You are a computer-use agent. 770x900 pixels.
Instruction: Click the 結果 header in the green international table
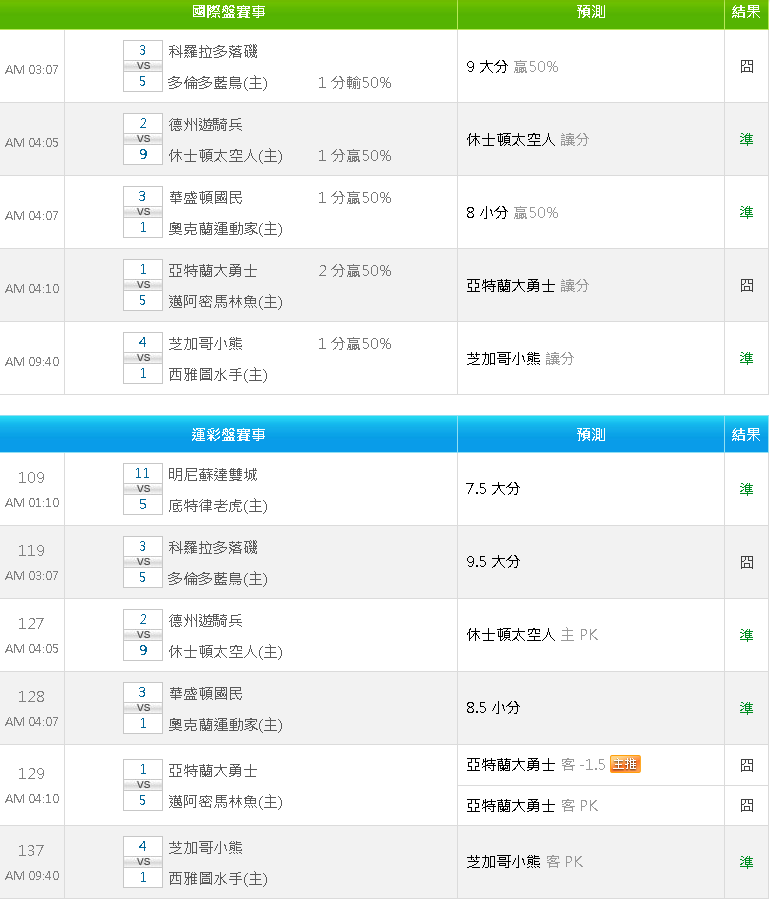point(746,12)
